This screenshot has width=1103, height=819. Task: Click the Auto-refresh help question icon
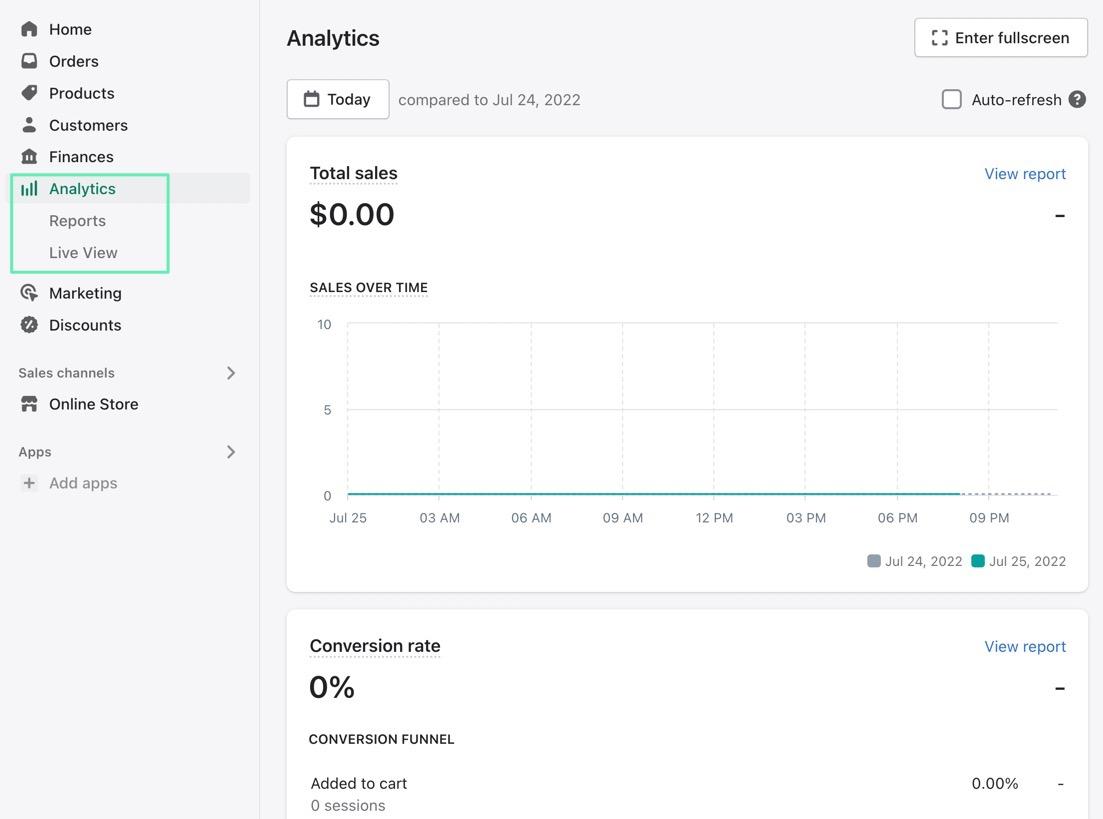1077,99
